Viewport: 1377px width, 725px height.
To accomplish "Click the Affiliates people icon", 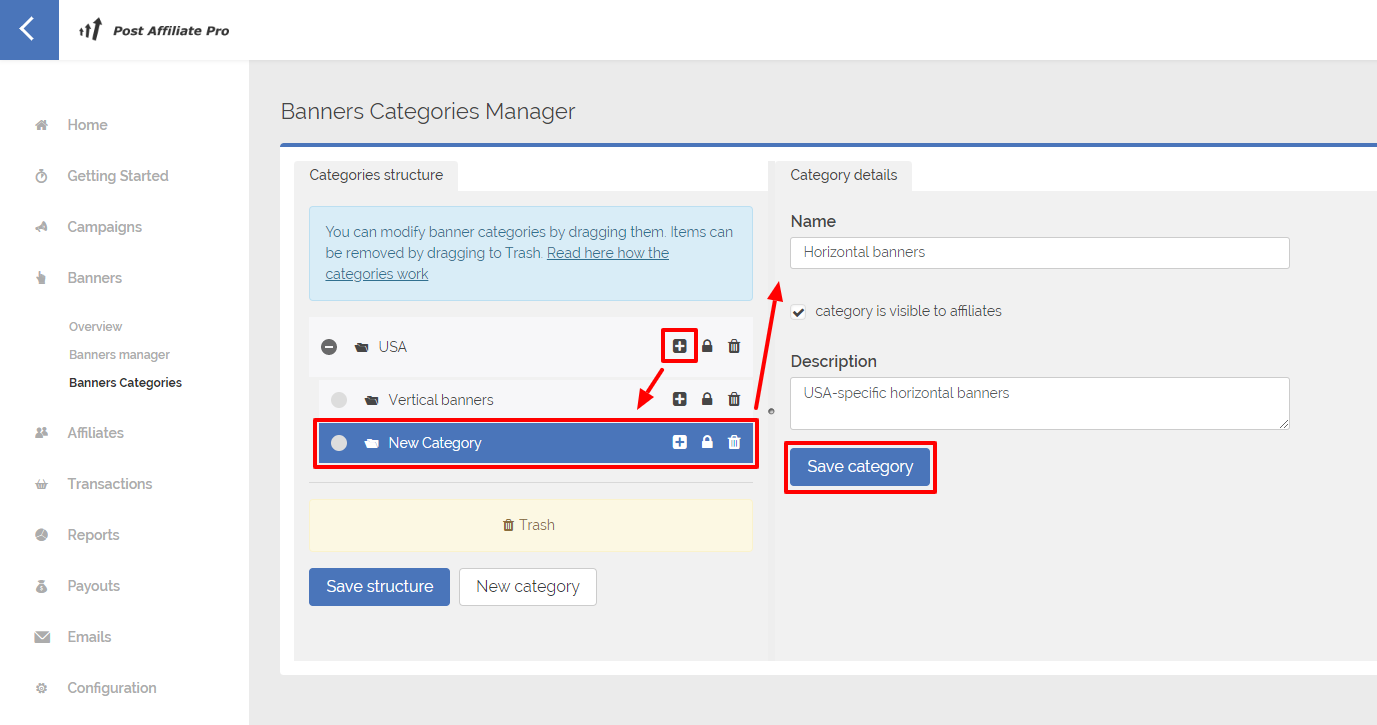I will click(x=41, y=433).
